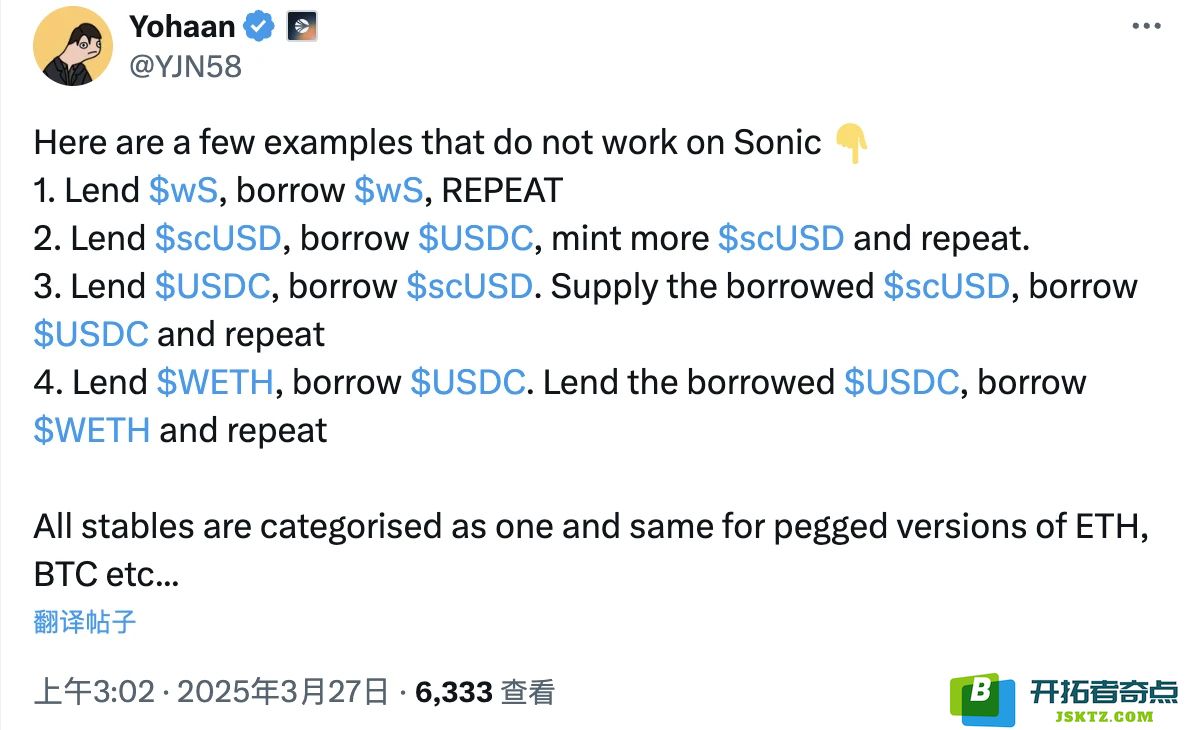Open the second $wS cashtag after borrow
This screenshot has width=1190, height=730.
(389, 190)
